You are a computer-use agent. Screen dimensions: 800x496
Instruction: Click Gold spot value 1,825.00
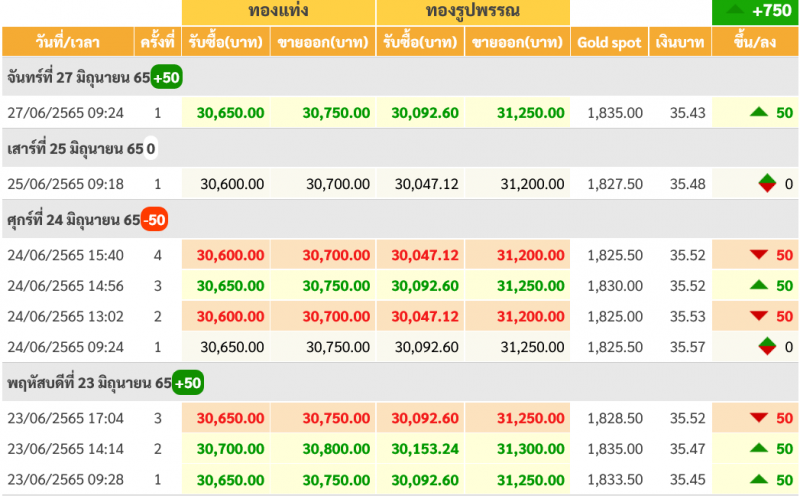615,316
